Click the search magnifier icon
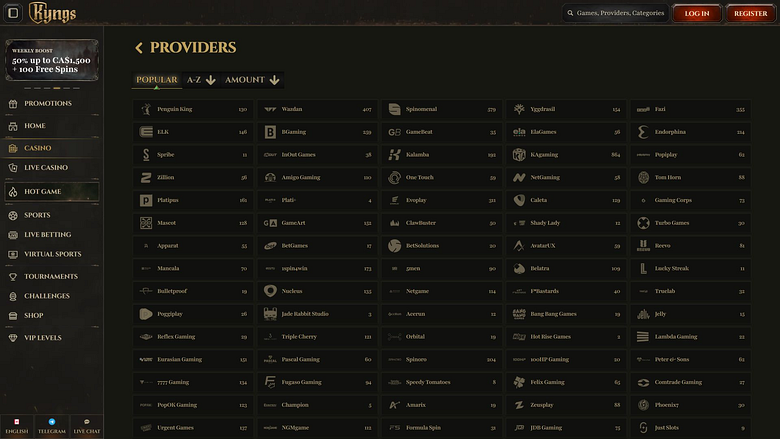780x439 pixels. 570,13
